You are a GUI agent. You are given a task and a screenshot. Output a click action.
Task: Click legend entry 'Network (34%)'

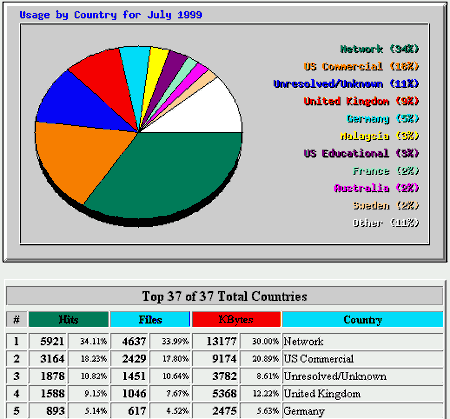pos(379,49)
